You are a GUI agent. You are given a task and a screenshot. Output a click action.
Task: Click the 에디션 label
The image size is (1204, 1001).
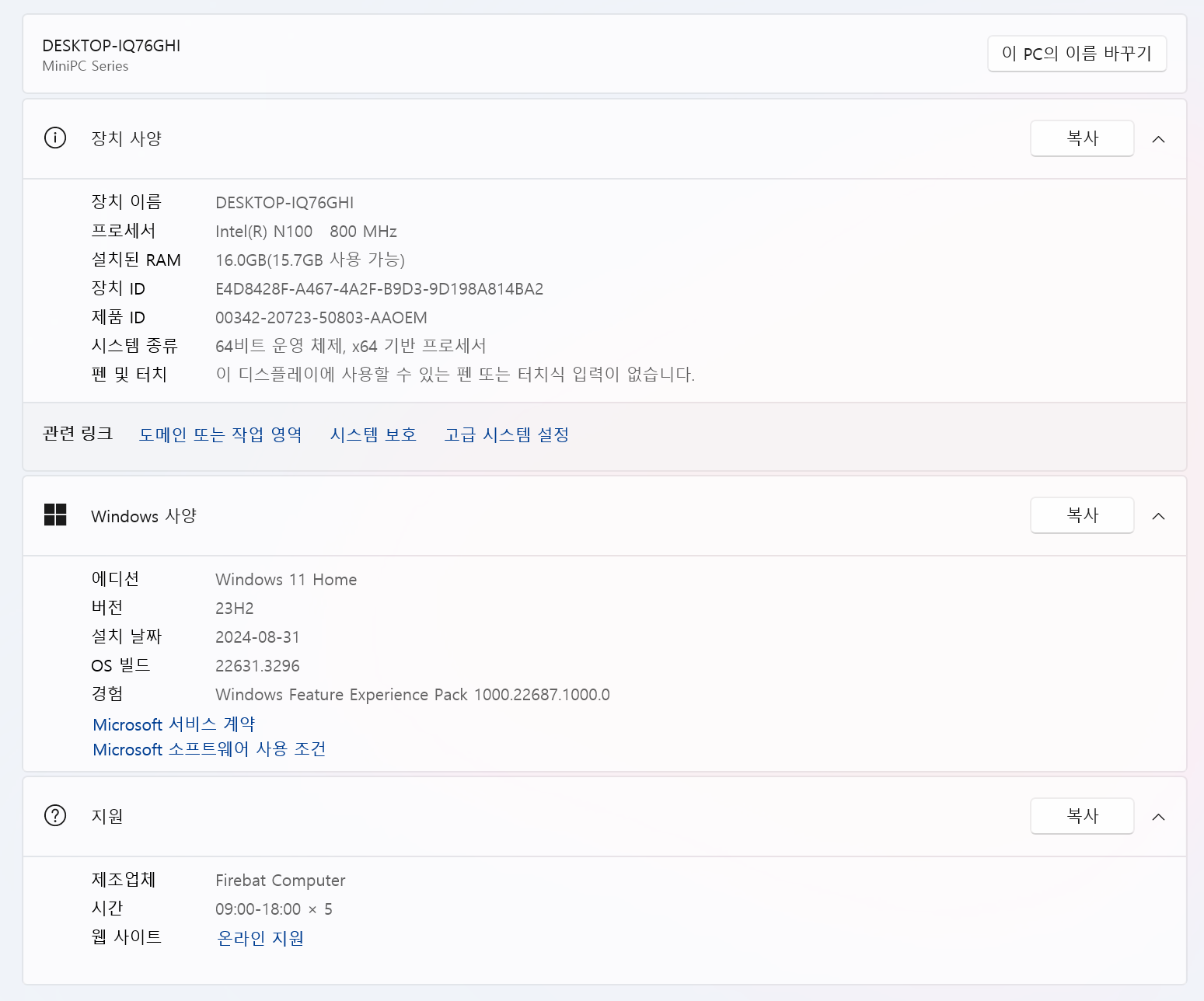coord(115,579)
